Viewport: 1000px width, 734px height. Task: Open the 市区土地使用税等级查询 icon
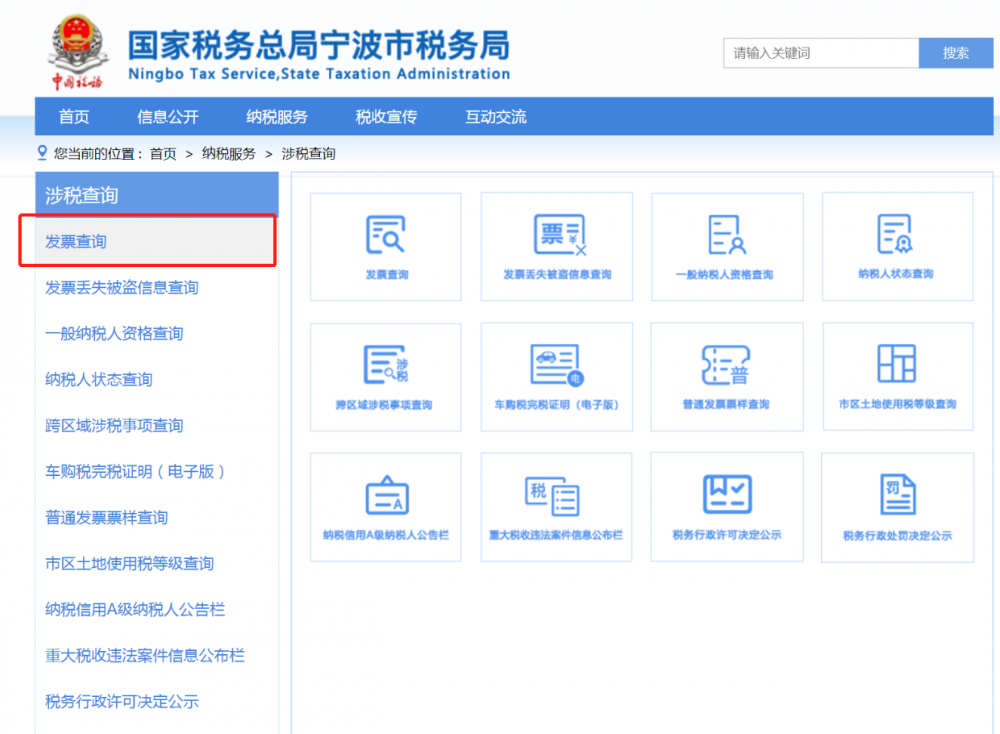[897, 376]
